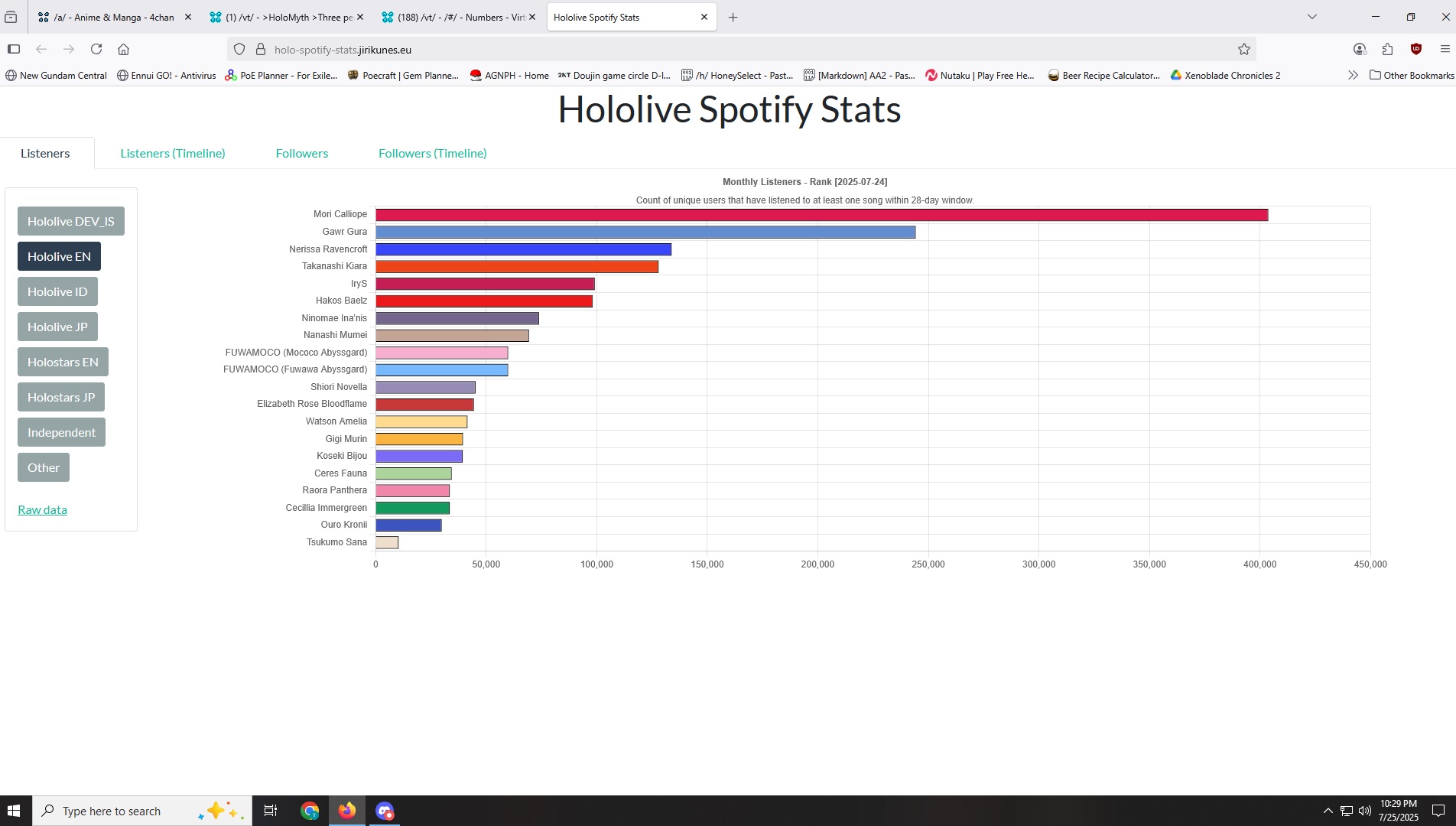The height and width of the screenshot is (826, 1456).
Task: Select the Holostars EN group filter
Action: pyautogui.click(x=63, y=362)
